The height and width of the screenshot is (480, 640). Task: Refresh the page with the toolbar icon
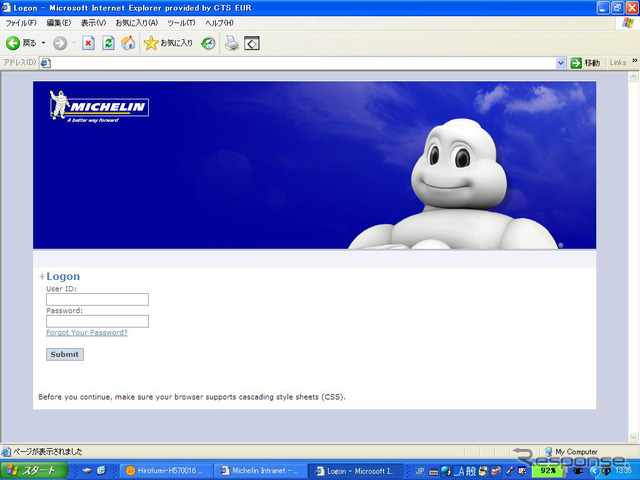(108, 43)
